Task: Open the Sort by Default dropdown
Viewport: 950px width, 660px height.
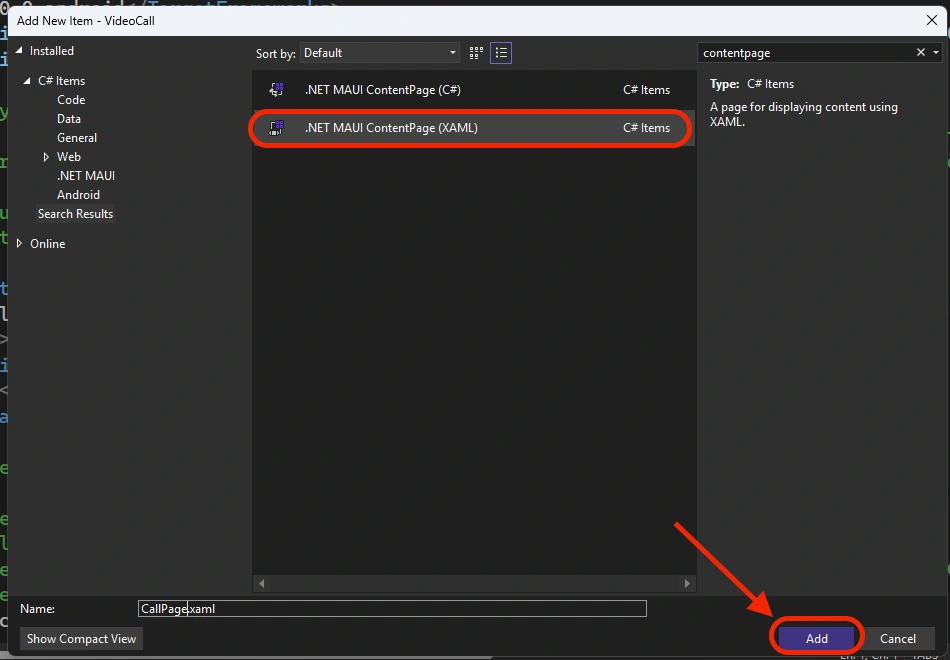Action: (x=379, y=53)
